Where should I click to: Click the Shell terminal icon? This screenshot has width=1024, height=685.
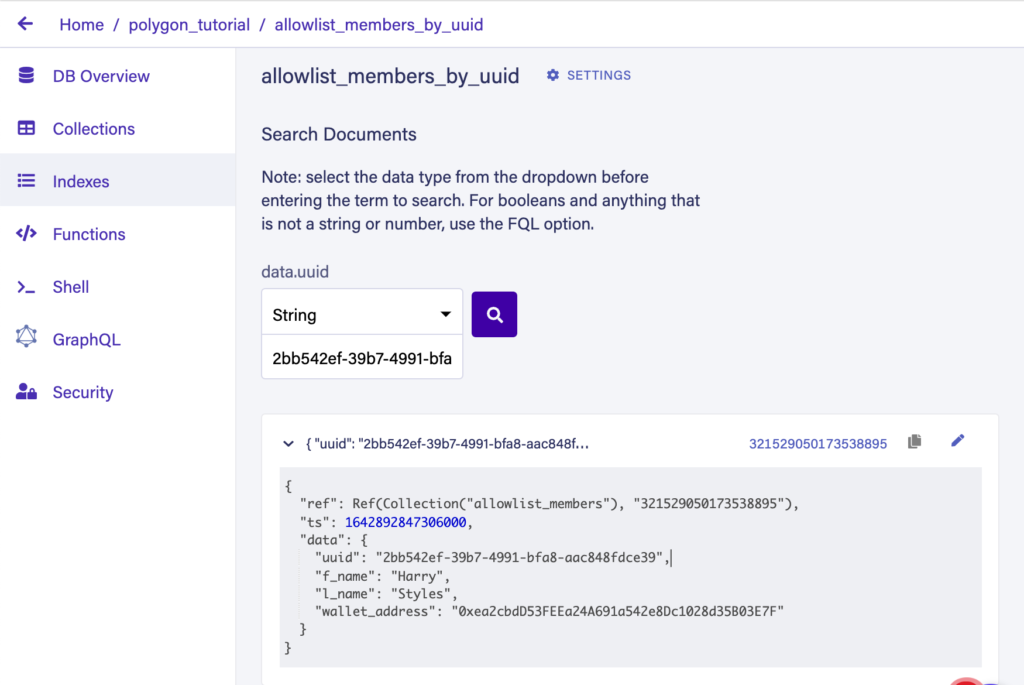pyautogui.click(x=26, y=287)
